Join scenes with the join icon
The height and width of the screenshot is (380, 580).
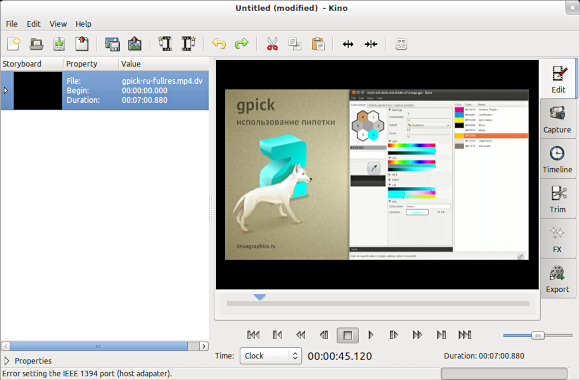coord(371,44)
